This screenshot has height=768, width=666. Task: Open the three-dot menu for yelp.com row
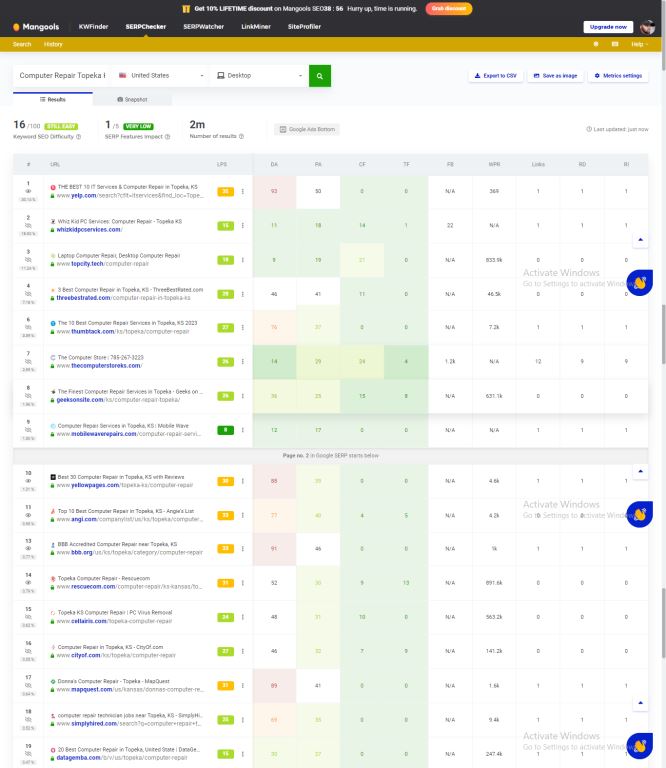click(x=242, y=192)
